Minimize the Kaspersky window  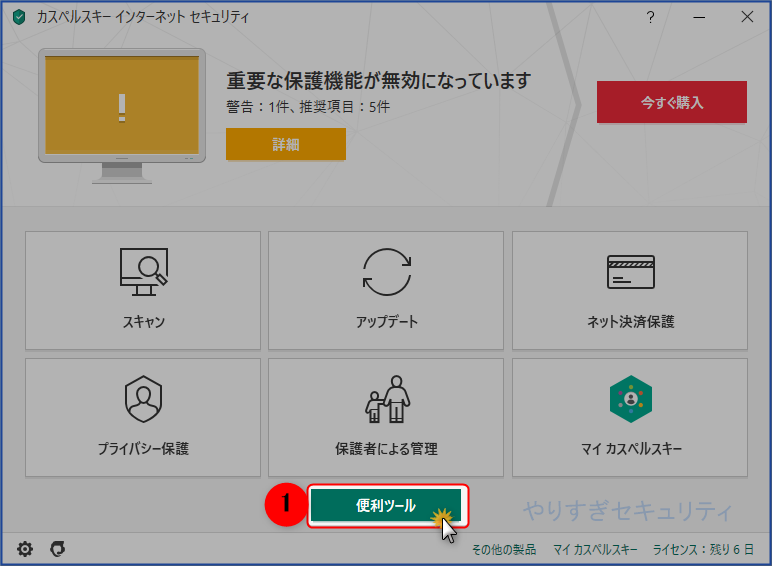699,17
